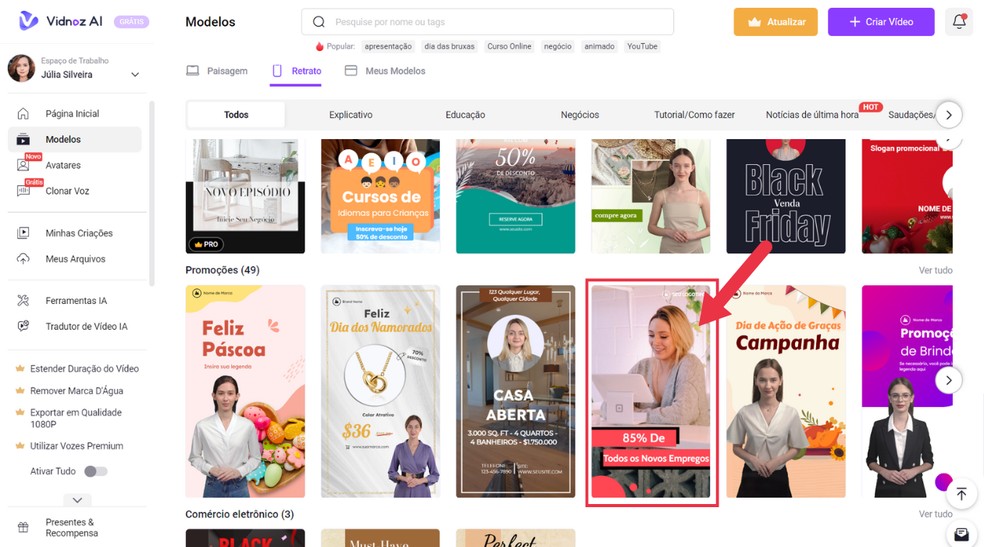The width and height of the screenshot is (984, 547).
Task: Open the Feliz Dia dos Namorados template
Action: point(380,391)
